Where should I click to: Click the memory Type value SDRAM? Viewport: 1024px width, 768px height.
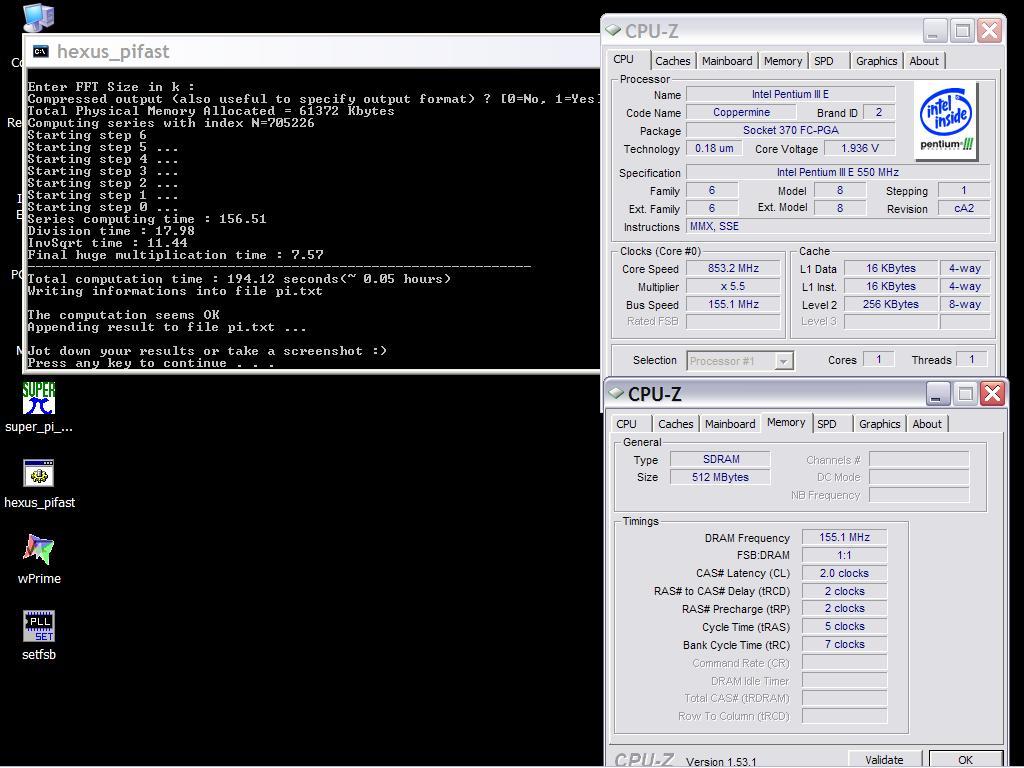pyautogui.click(x=721, y=459)
